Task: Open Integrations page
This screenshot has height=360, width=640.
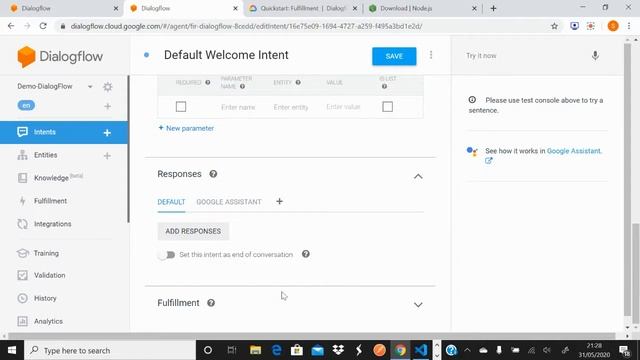Action: 52,224
